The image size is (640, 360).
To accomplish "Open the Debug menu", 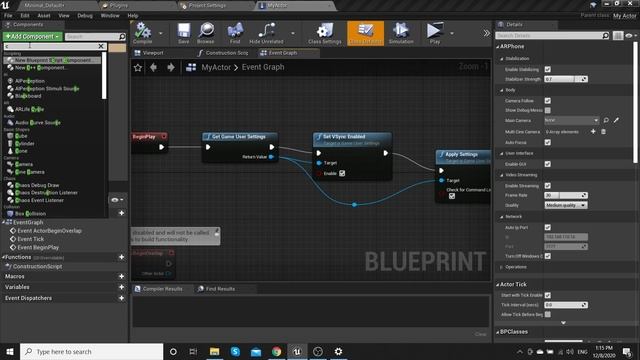I will [85, 16].
